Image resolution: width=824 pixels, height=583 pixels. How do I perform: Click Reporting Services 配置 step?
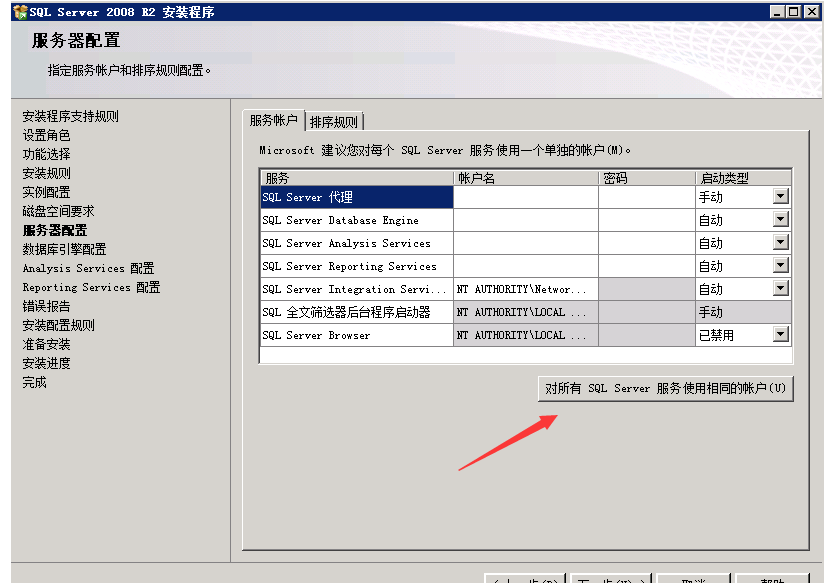pyautogui.click(x=91, y=287)
